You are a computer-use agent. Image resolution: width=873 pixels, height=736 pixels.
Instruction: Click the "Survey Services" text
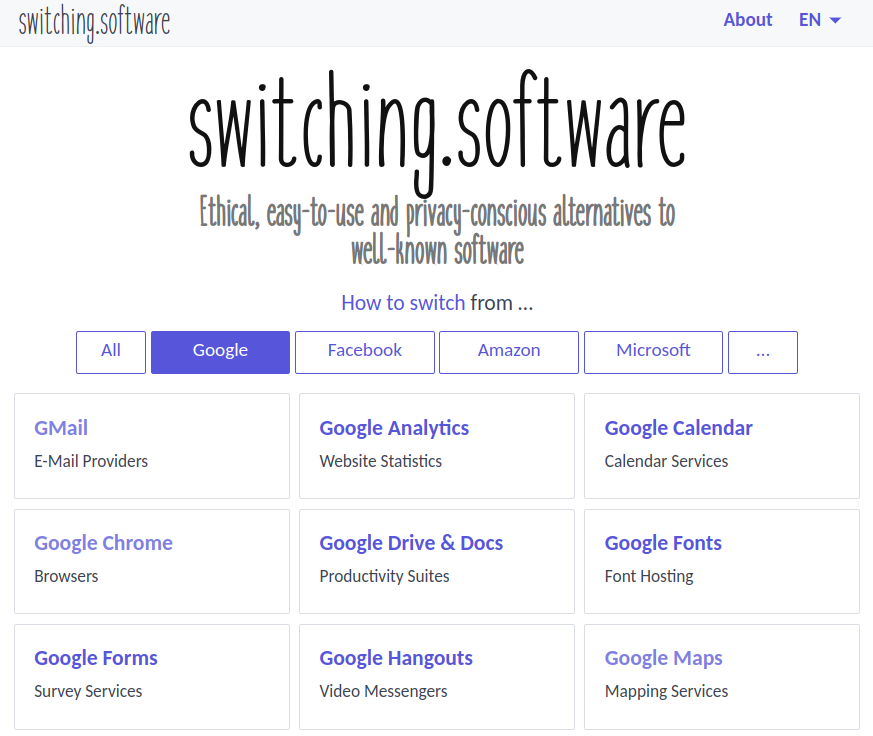point(88,691)
